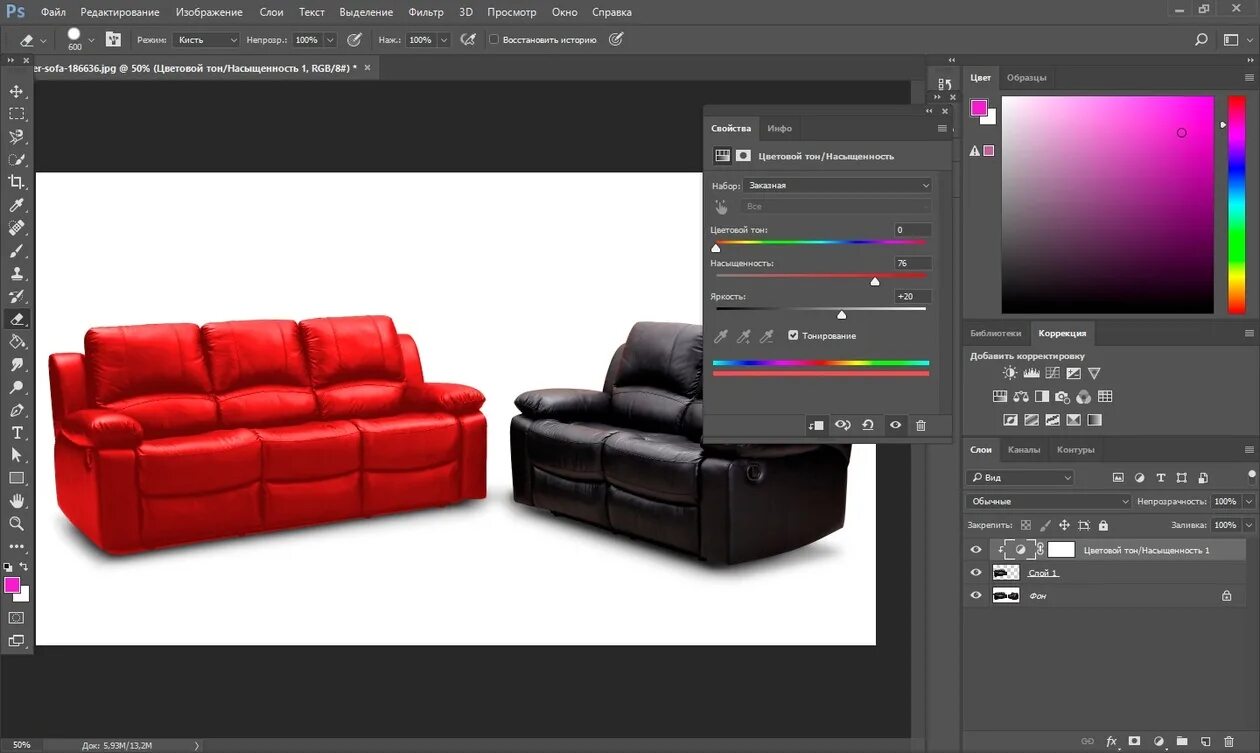
Task: Close the sofa document tab
Action: [367, 68]
